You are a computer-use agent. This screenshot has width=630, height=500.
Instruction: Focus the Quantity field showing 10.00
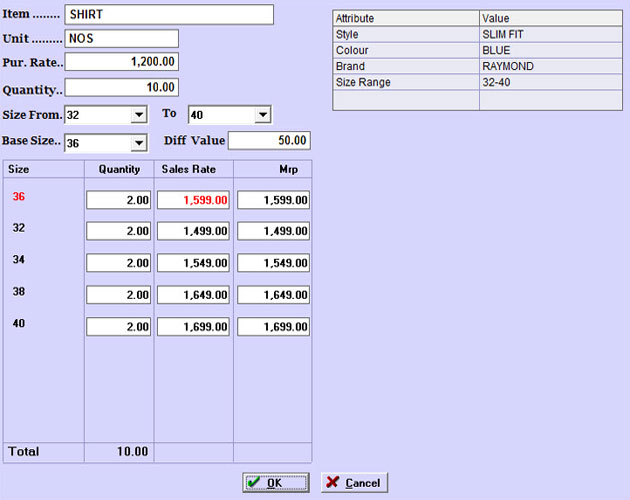121,87
